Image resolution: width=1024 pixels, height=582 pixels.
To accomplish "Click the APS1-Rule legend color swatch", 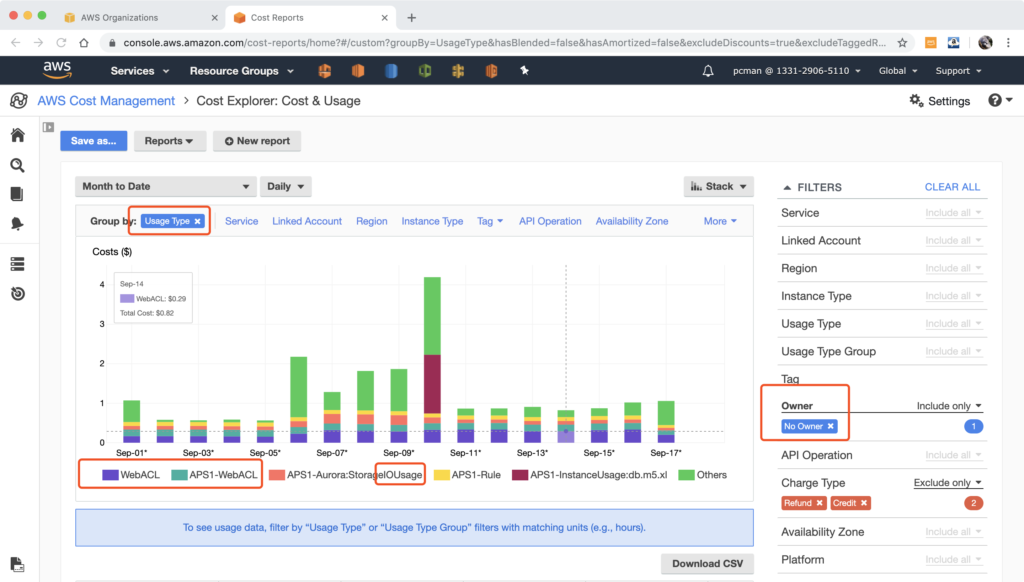I will [x=441, y=475].
